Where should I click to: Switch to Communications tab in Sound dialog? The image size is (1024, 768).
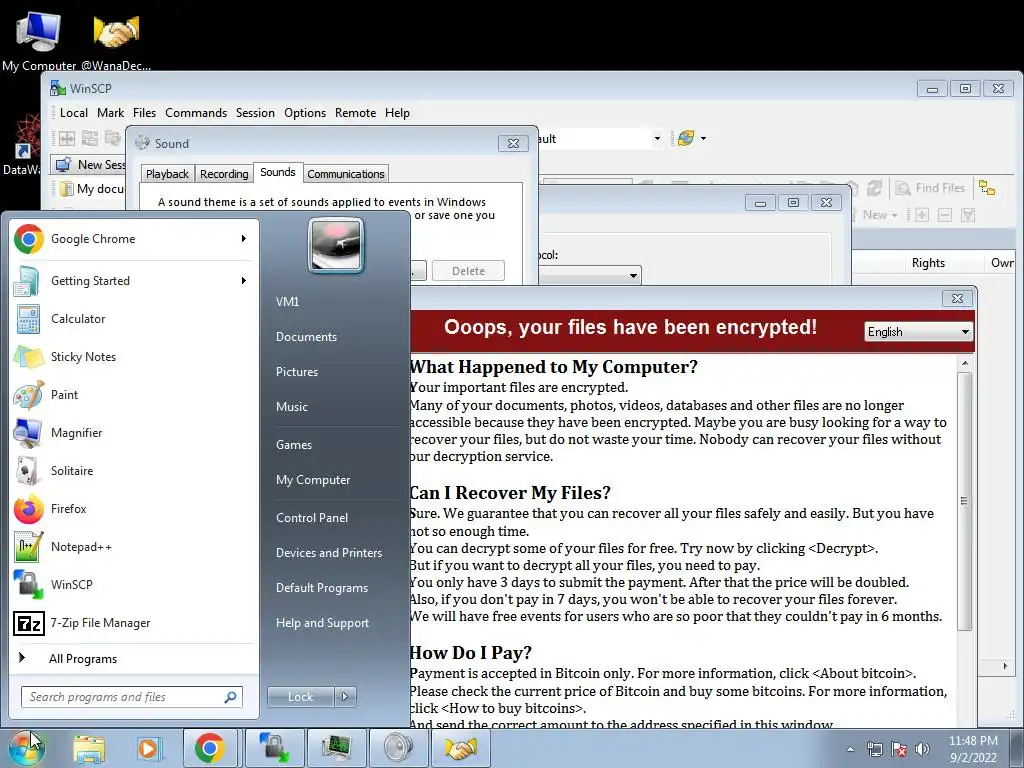pyautogui.click(x=346, y=174)
